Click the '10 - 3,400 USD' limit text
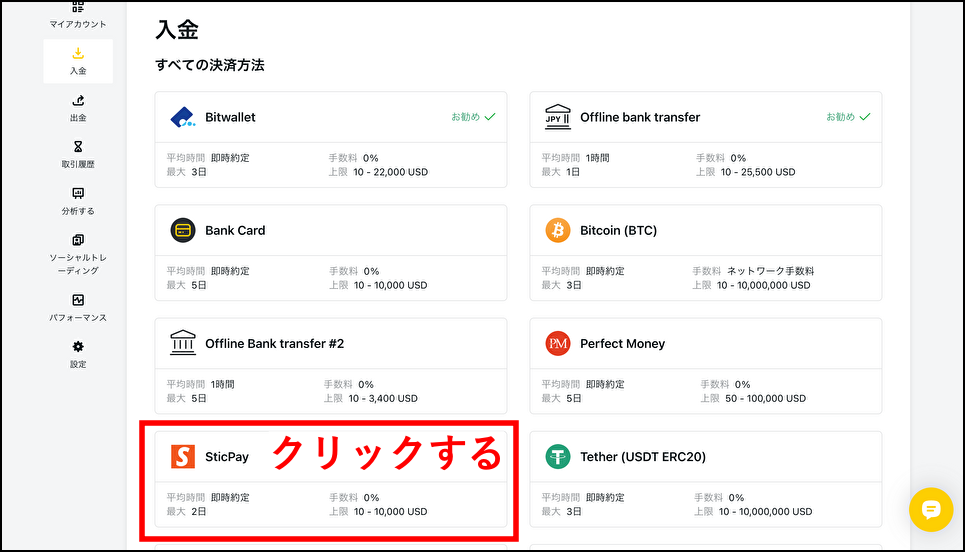Image resolution: width=965 pixels, height=552 pixels. tap(383, 399)
